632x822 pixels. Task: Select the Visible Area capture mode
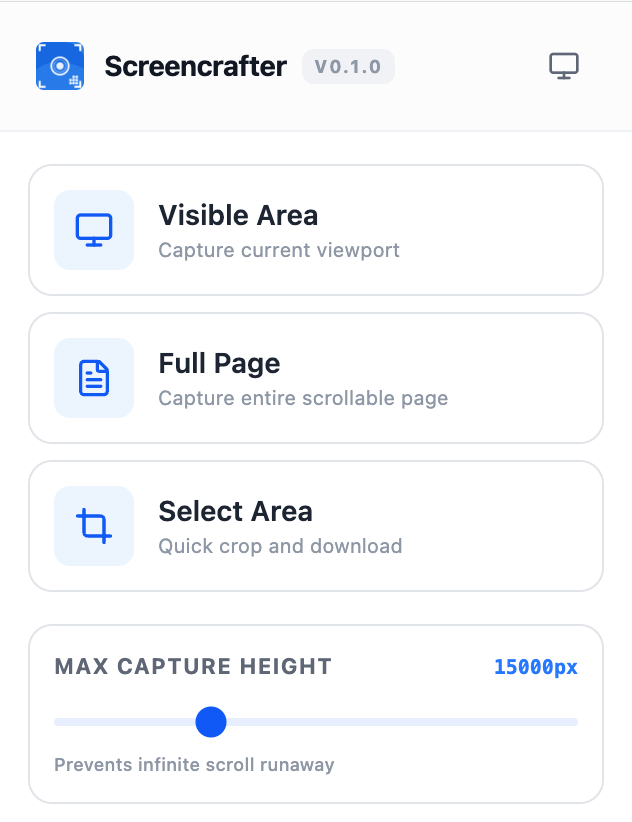point(316,230)
